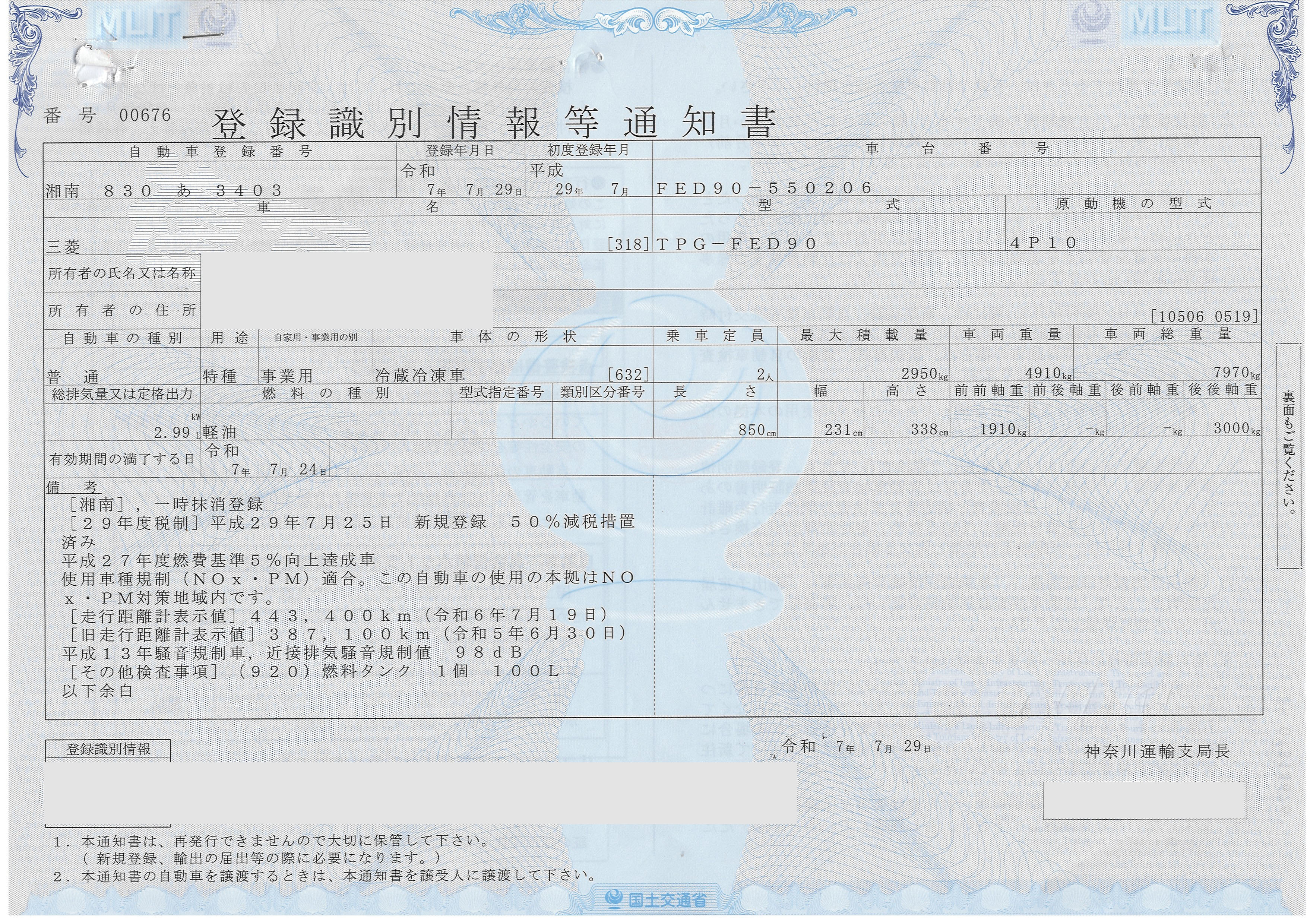Click the 98dB noise regulation line
1307x924 pixels.
292,652
